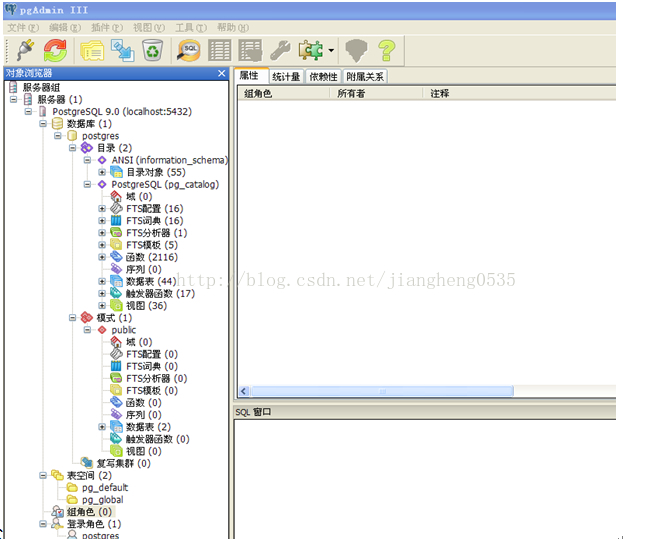Open the 帮助 menu

point(232,28)
